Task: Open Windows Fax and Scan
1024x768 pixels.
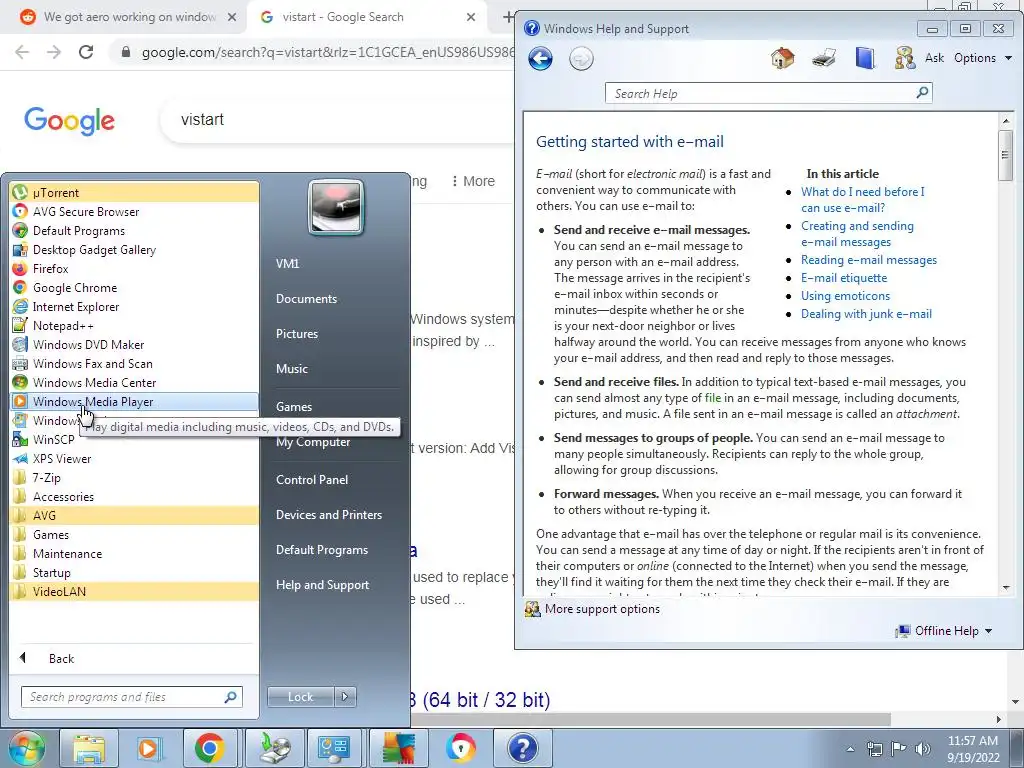Action: 134,363
